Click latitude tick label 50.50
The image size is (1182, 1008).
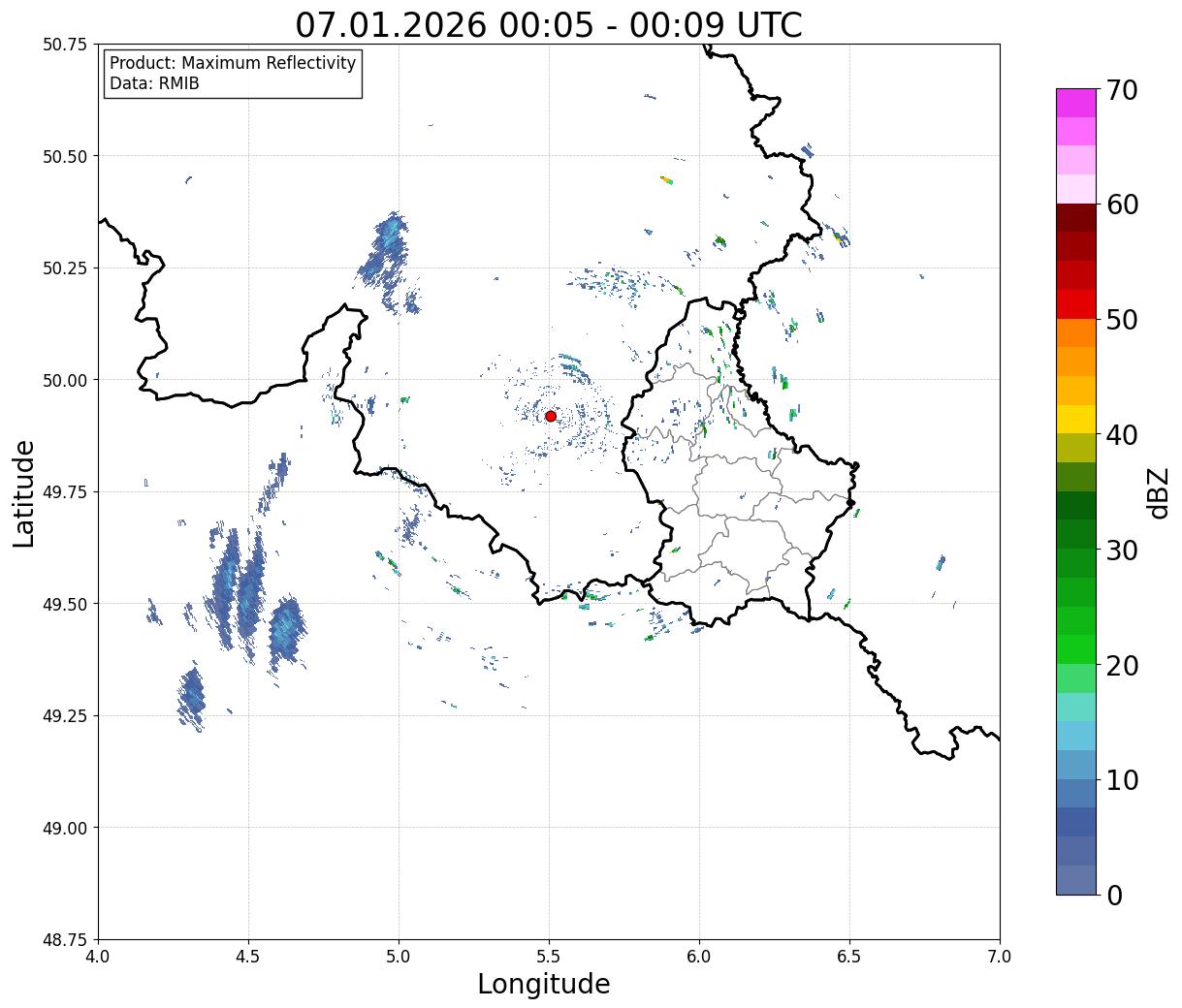tap(64, 156)
